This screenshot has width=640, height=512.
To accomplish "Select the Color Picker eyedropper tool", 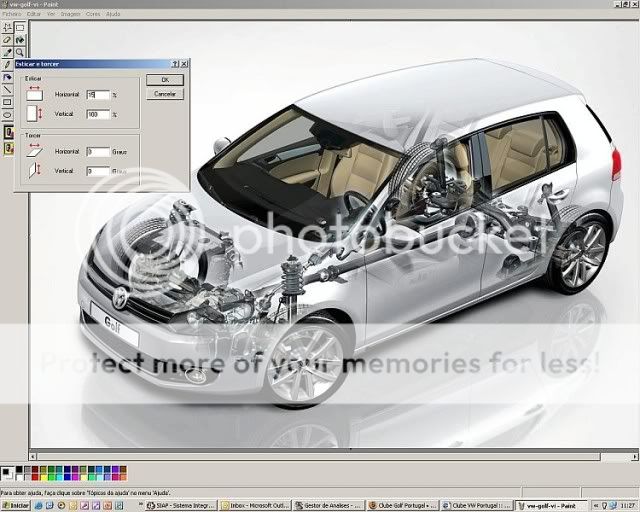I will point(7,52).
